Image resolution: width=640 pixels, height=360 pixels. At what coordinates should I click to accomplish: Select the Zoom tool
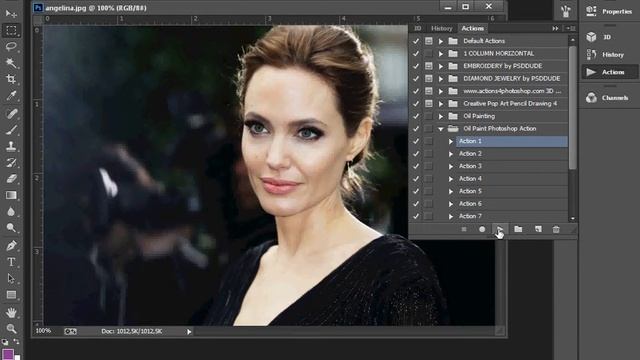(x=11, y=329)
